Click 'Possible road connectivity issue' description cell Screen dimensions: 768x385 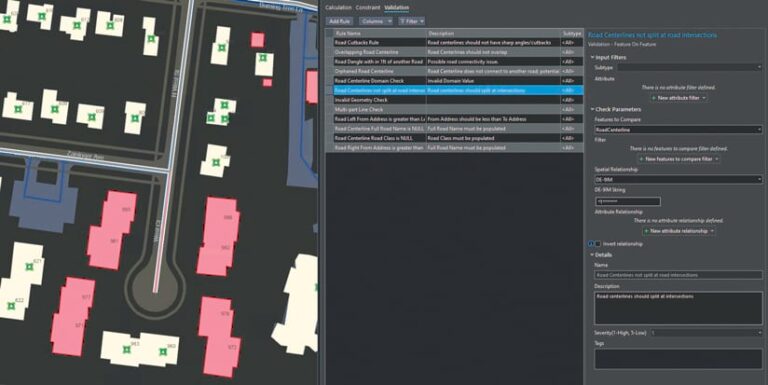493,62
